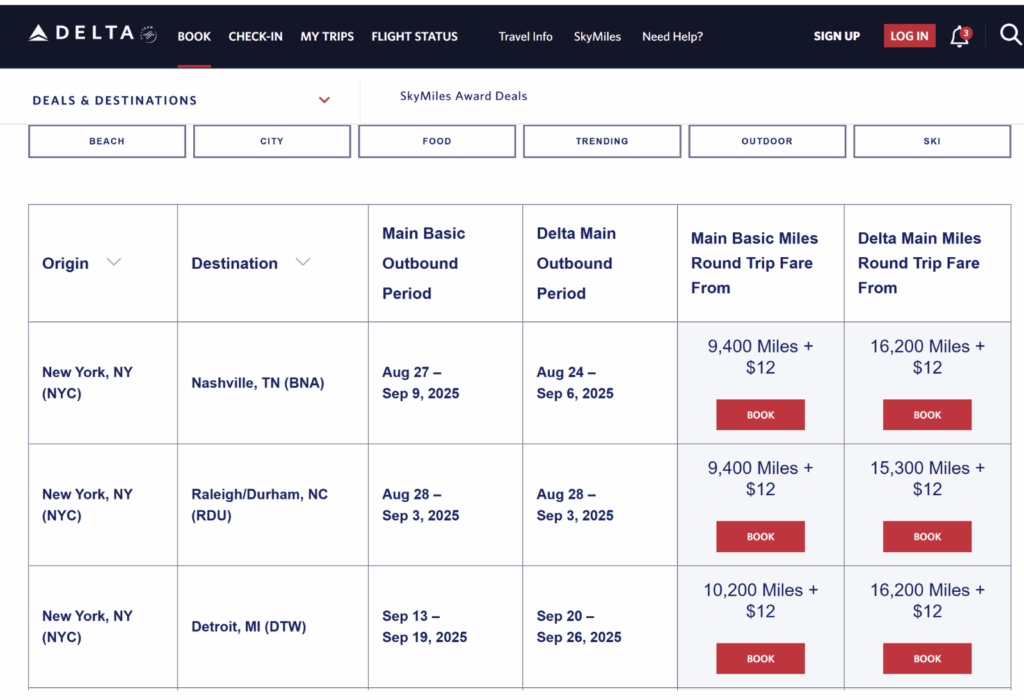Book Nashville Main Basic 9,400 miles fare
The height and width of the screenshot is (700, 1024).
coord(760,415)
